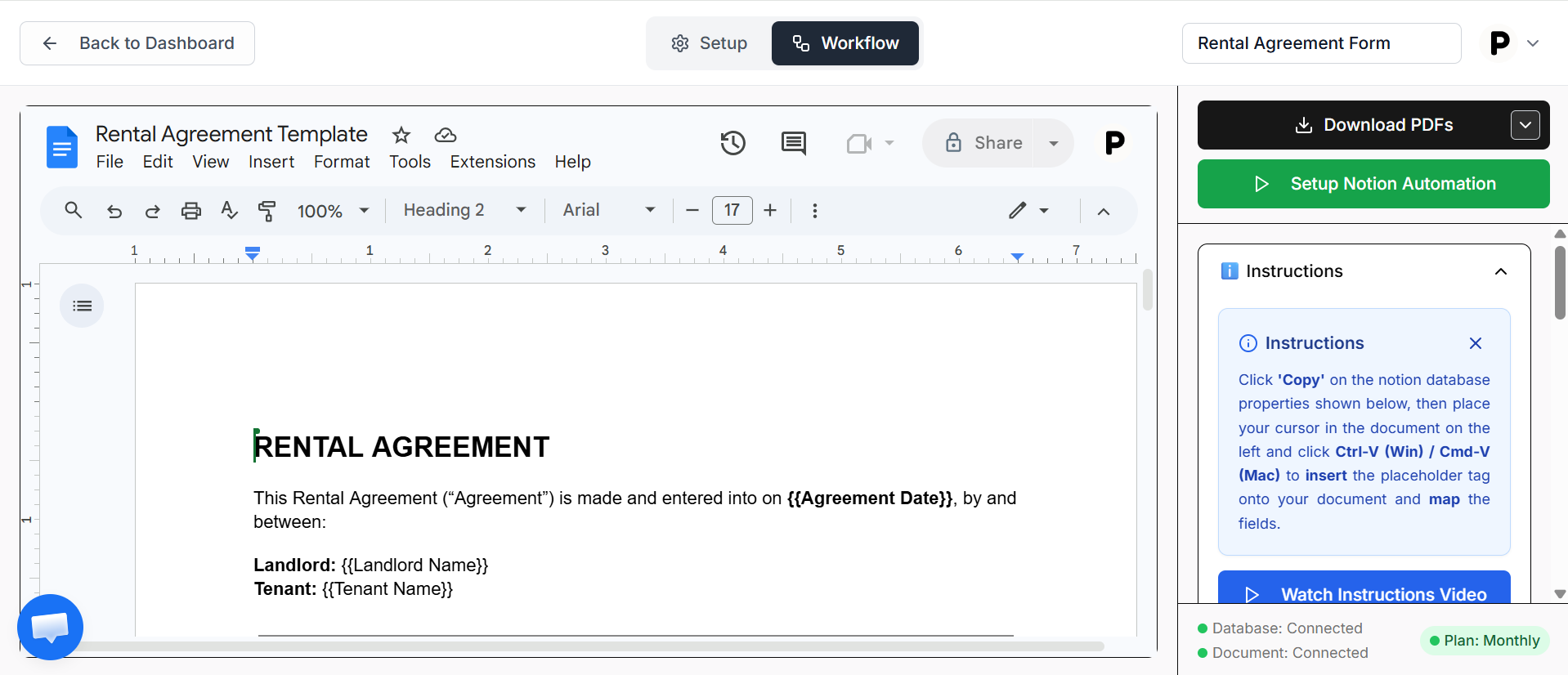Click the print icon in toolbar
The height and width of the screenshot is (675, 1568).
[190, 211]
